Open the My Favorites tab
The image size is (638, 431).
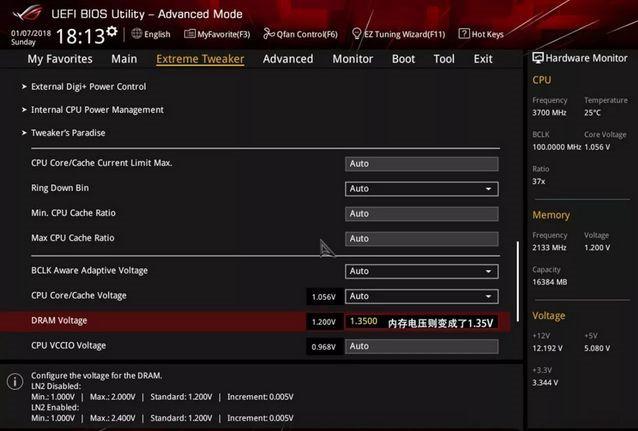pyautogui.click(x=60, y=59)
